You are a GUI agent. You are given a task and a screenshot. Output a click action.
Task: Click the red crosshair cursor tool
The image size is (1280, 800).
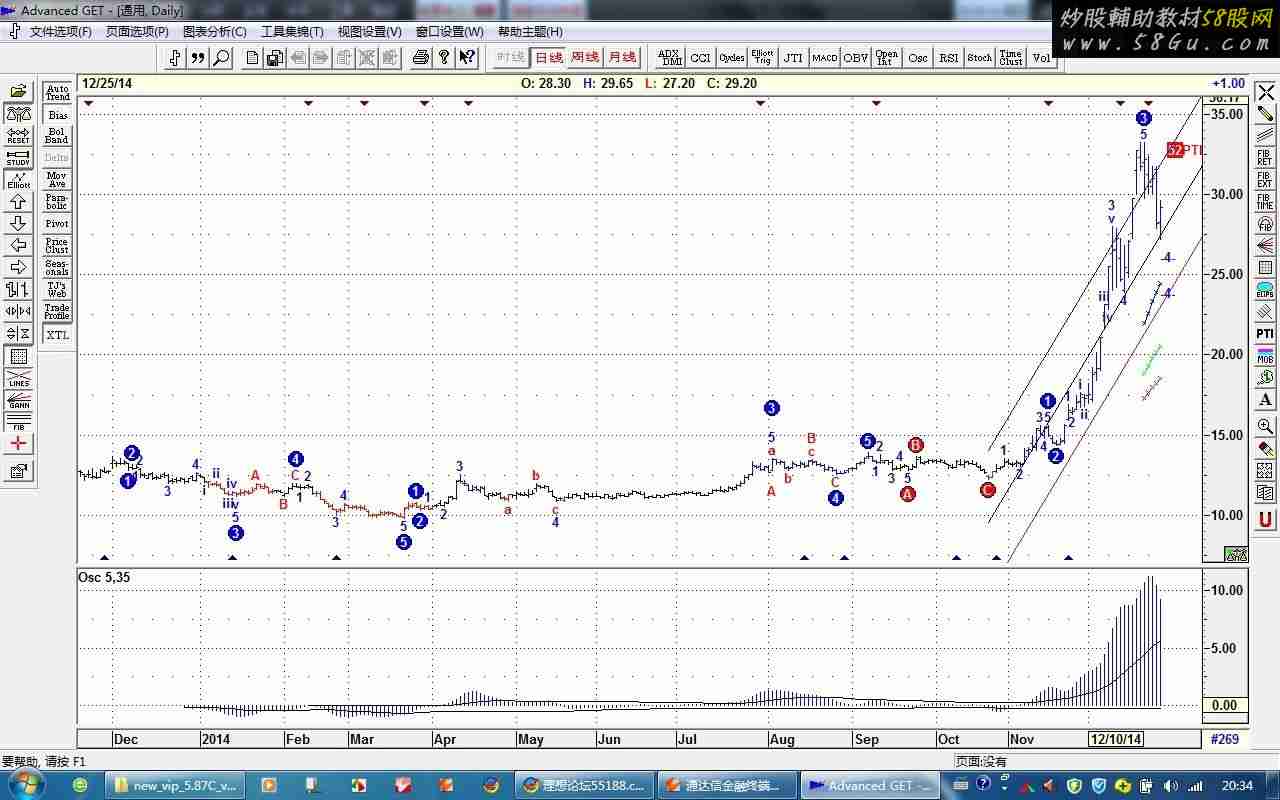click(x=18, y=444)
